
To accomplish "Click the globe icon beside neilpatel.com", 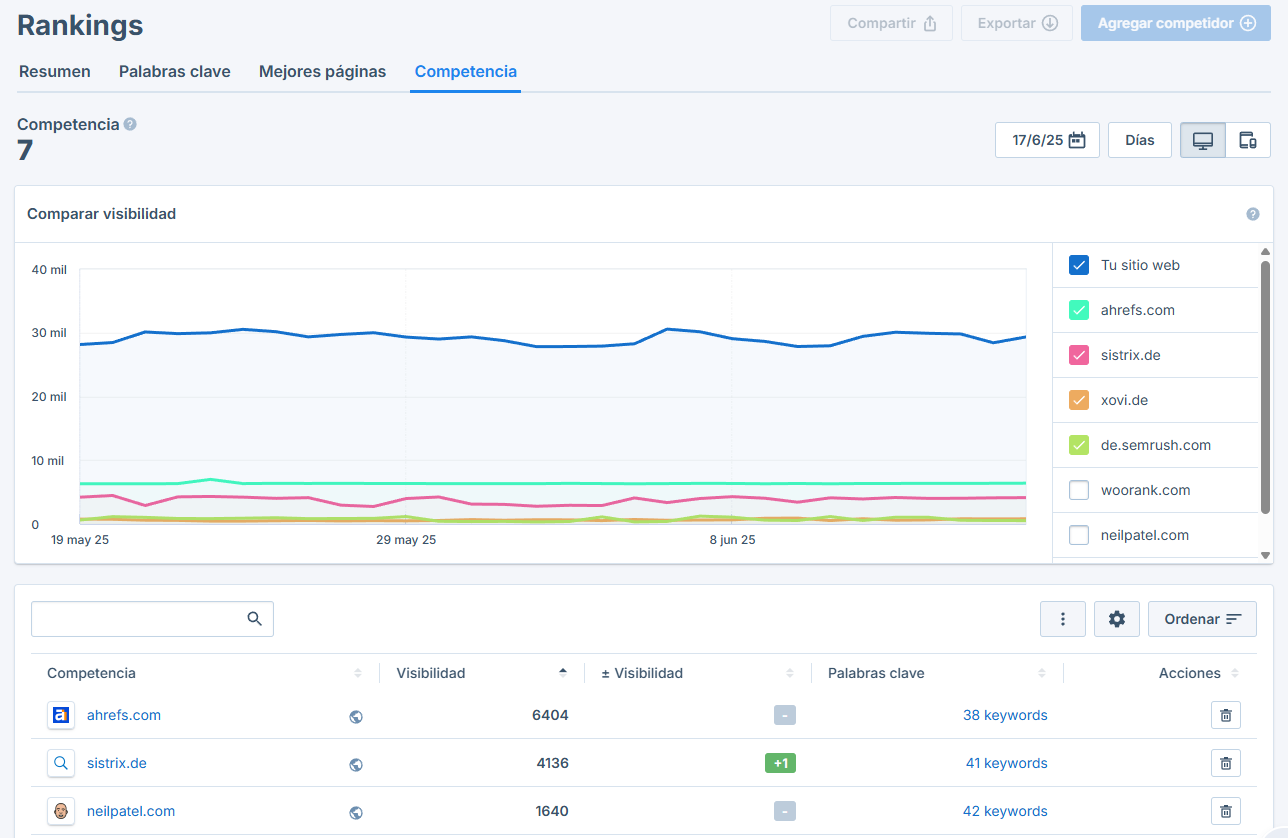I will click(x=356, y=812).
